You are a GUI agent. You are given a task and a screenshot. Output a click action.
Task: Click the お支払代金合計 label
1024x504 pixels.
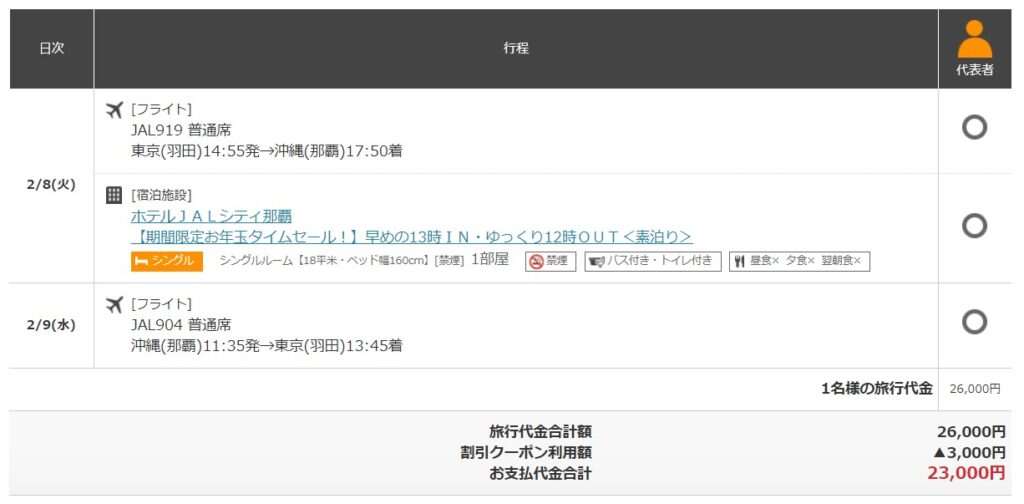tap(541, 473)
